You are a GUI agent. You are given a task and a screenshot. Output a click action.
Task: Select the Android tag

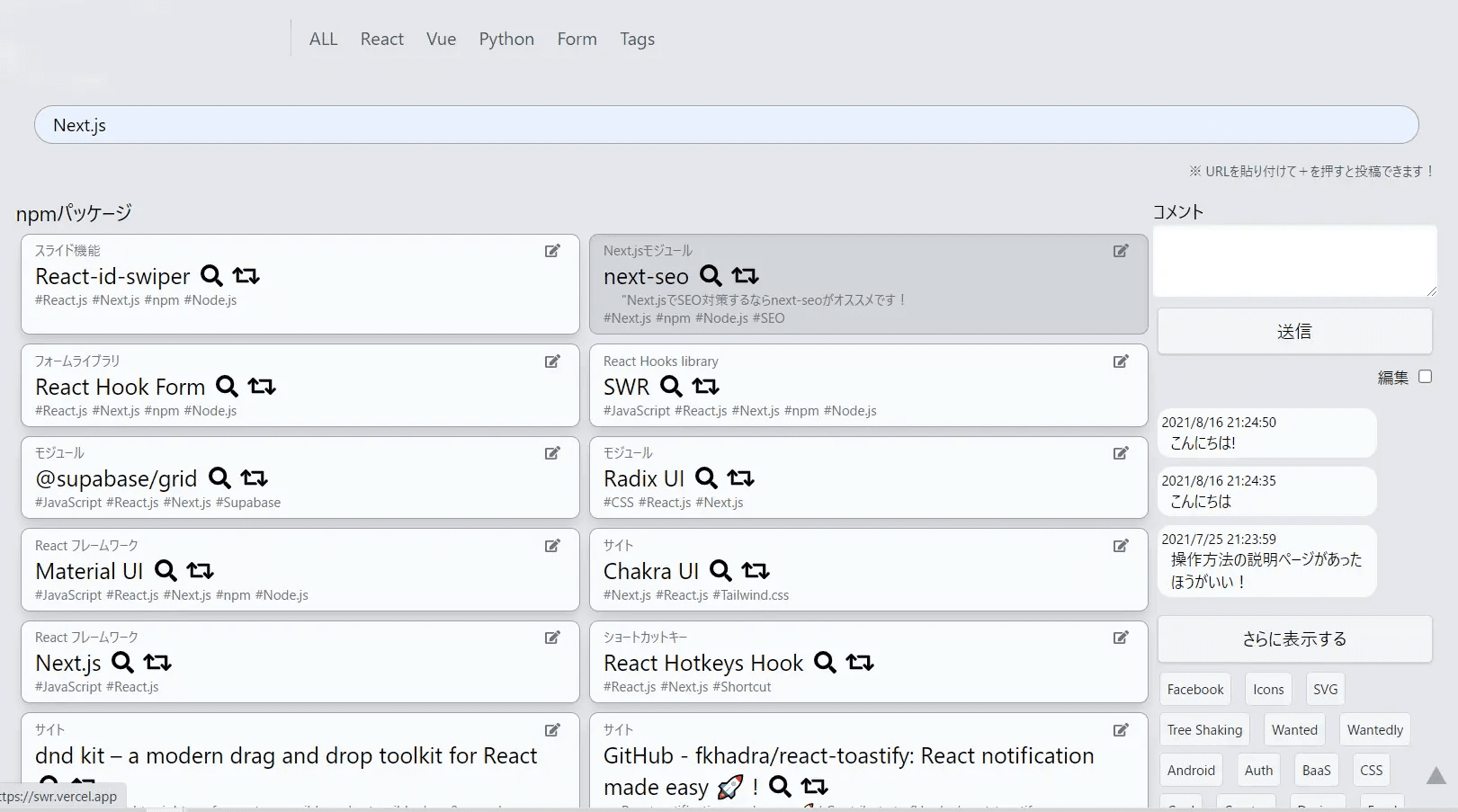(1191, 771)
